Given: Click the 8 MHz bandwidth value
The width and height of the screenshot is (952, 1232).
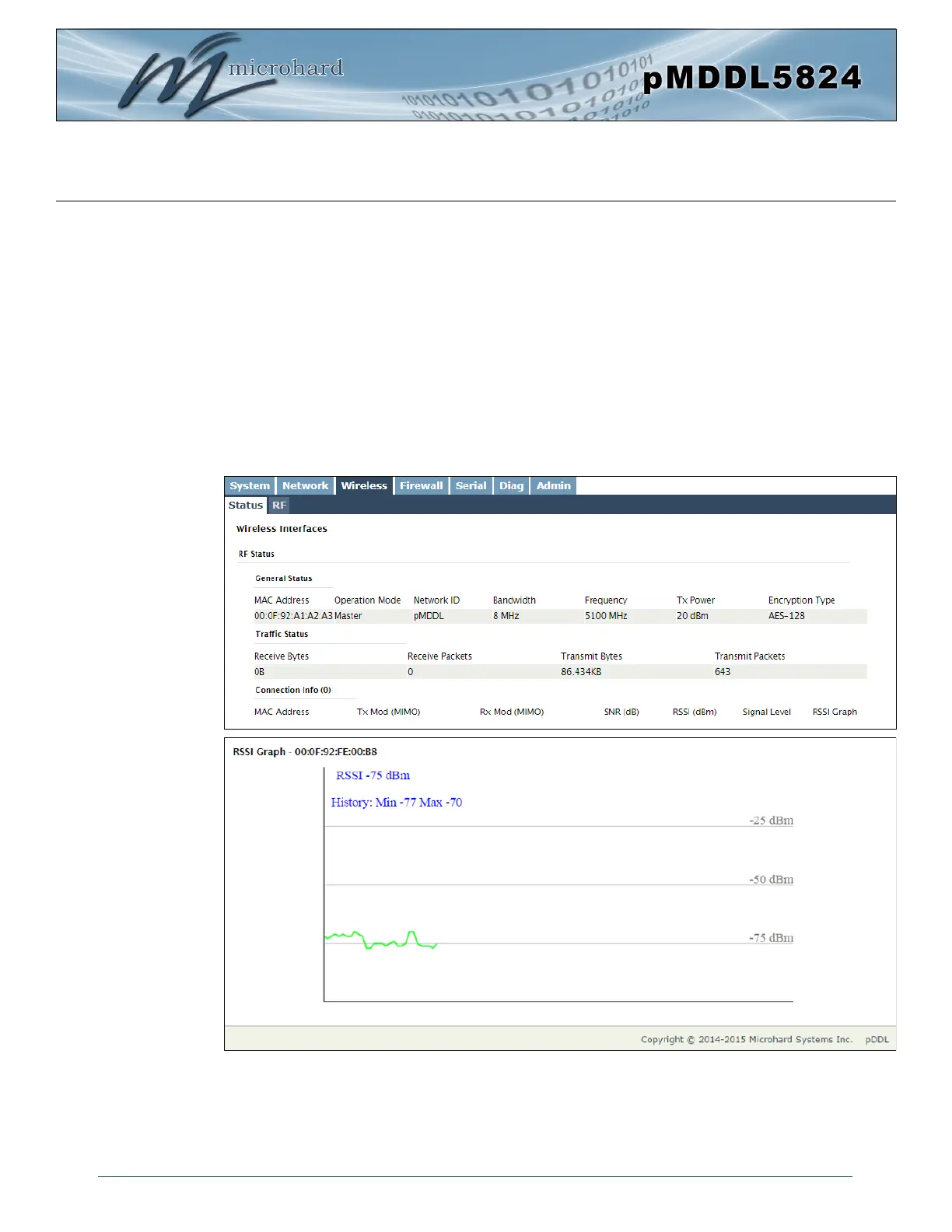Looking at the screenshot, I should pos(506,616).
